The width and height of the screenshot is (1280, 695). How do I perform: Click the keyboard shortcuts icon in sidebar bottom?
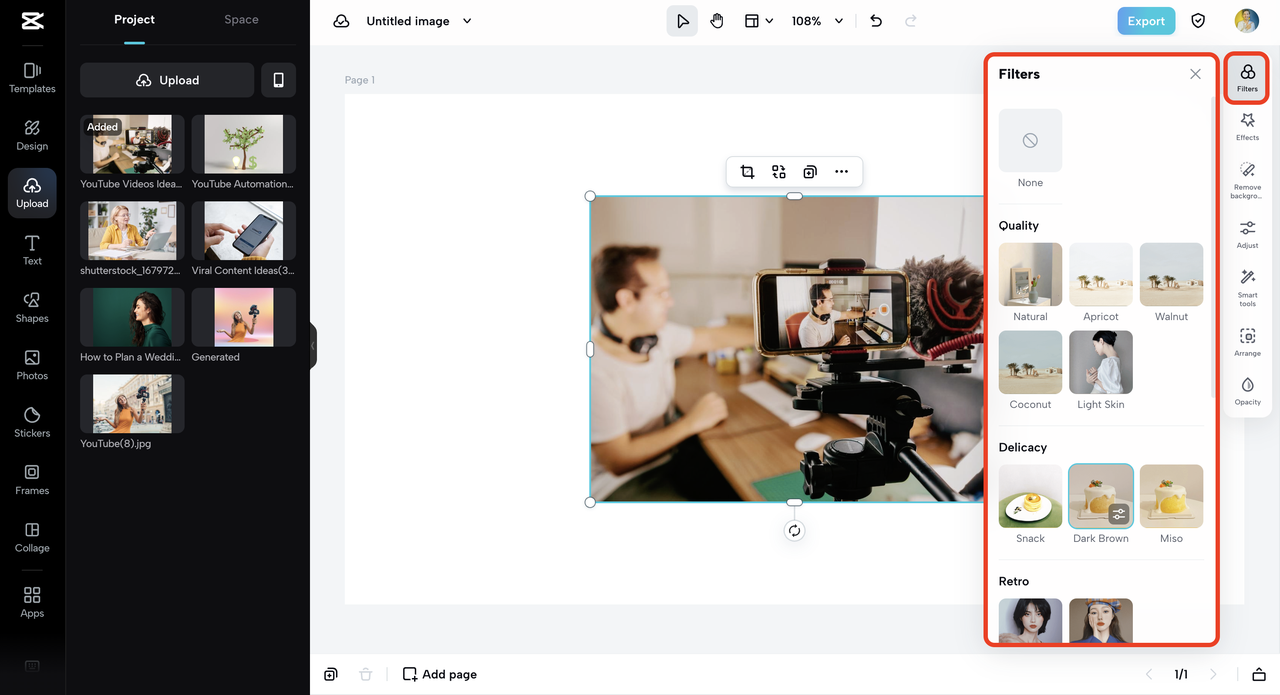click(32, 666)
